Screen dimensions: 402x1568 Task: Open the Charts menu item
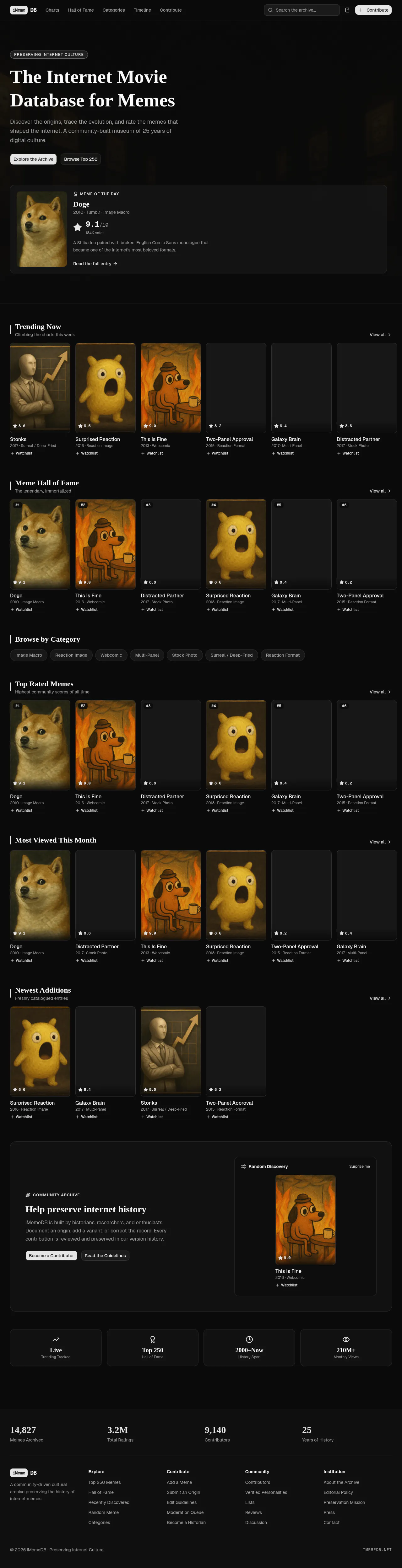52,10
